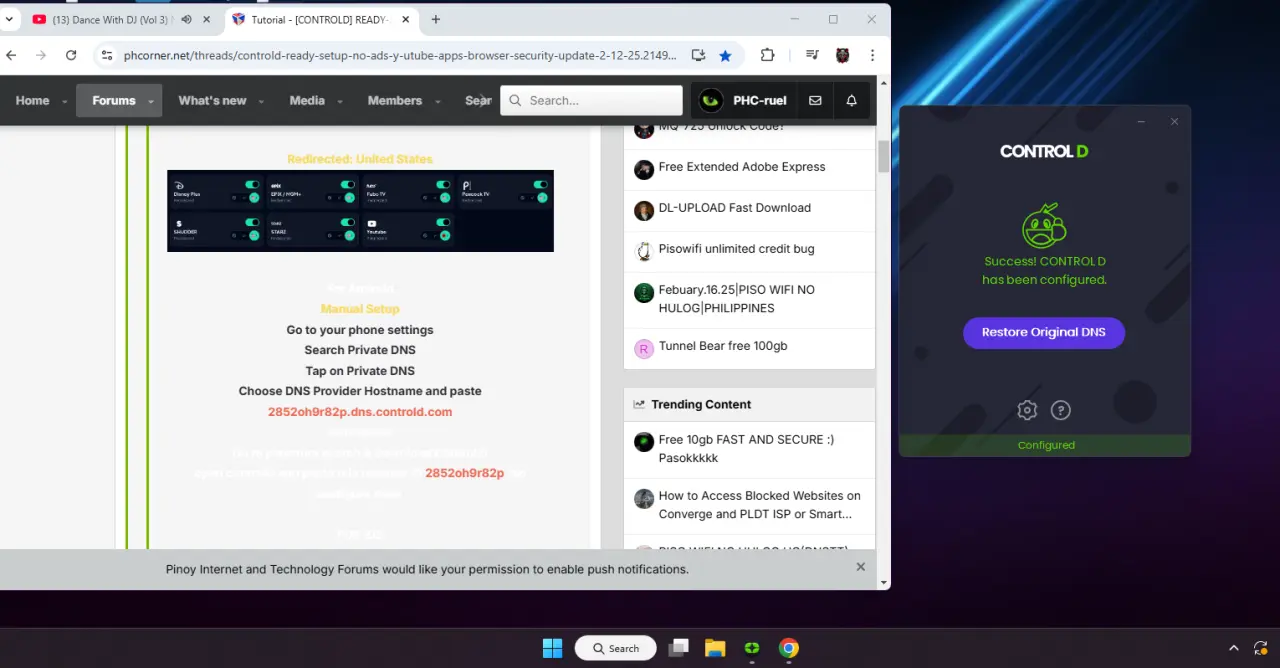Open the Forums nav item
Viewport: 1280px width, 668px height.
(114, 100)
